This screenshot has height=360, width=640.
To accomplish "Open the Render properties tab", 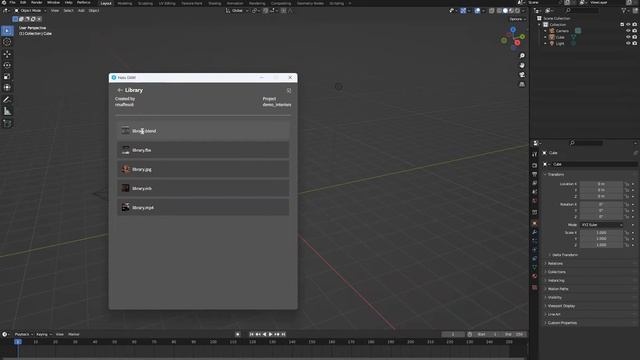I will [535, 165].
